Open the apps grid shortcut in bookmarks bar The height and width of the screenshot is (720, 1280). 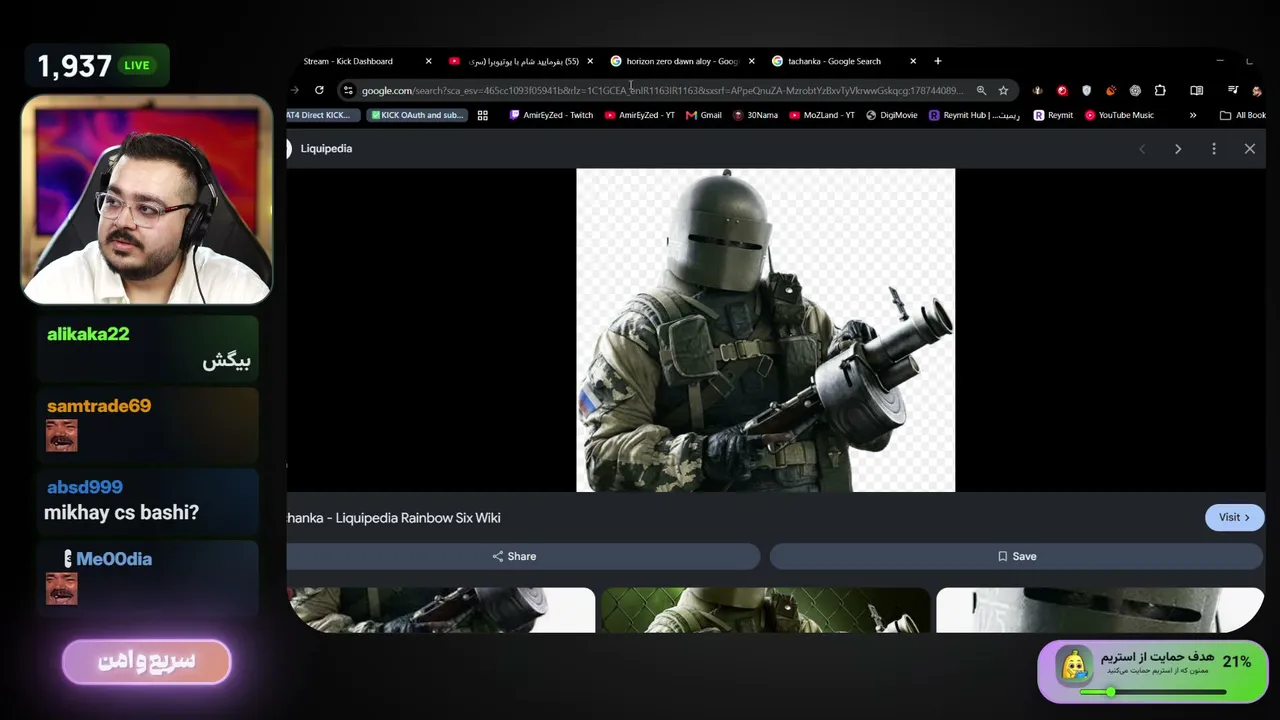coord(482,115)
